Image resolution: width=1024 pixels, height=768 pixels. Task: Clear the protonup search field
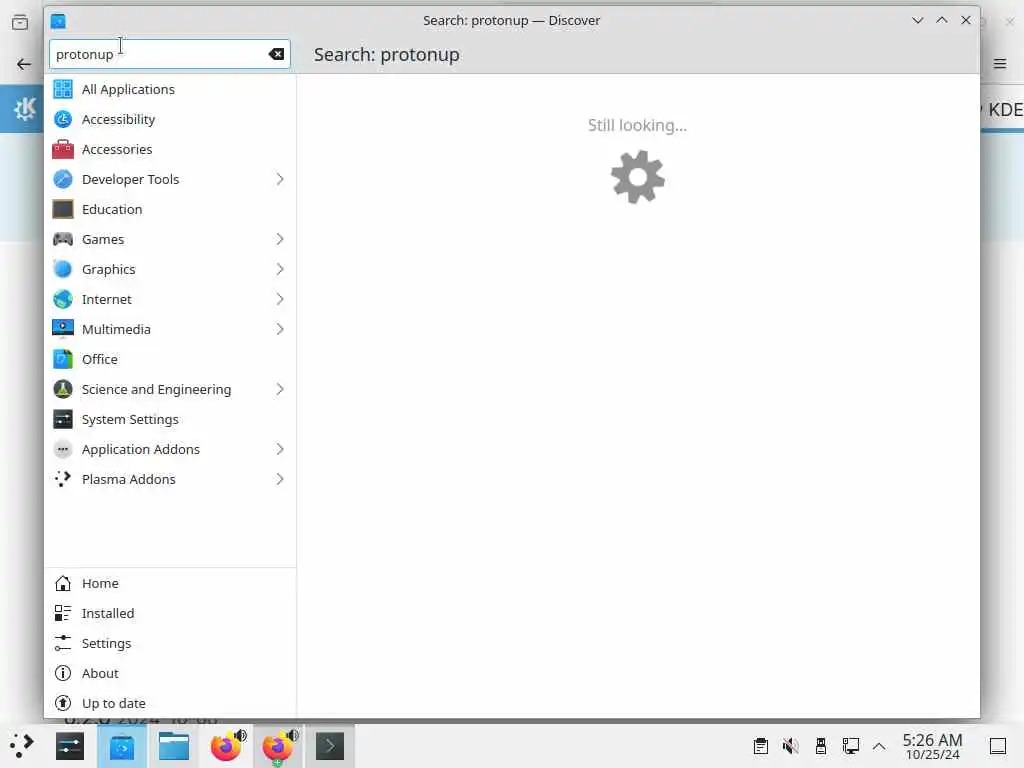(x=276, y=54)
